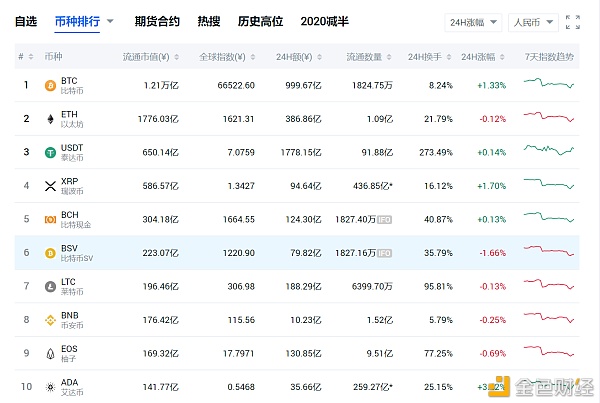View BSV 7-day trend sparkline
This screenshot has width=600, height=403.
(549, 251)
